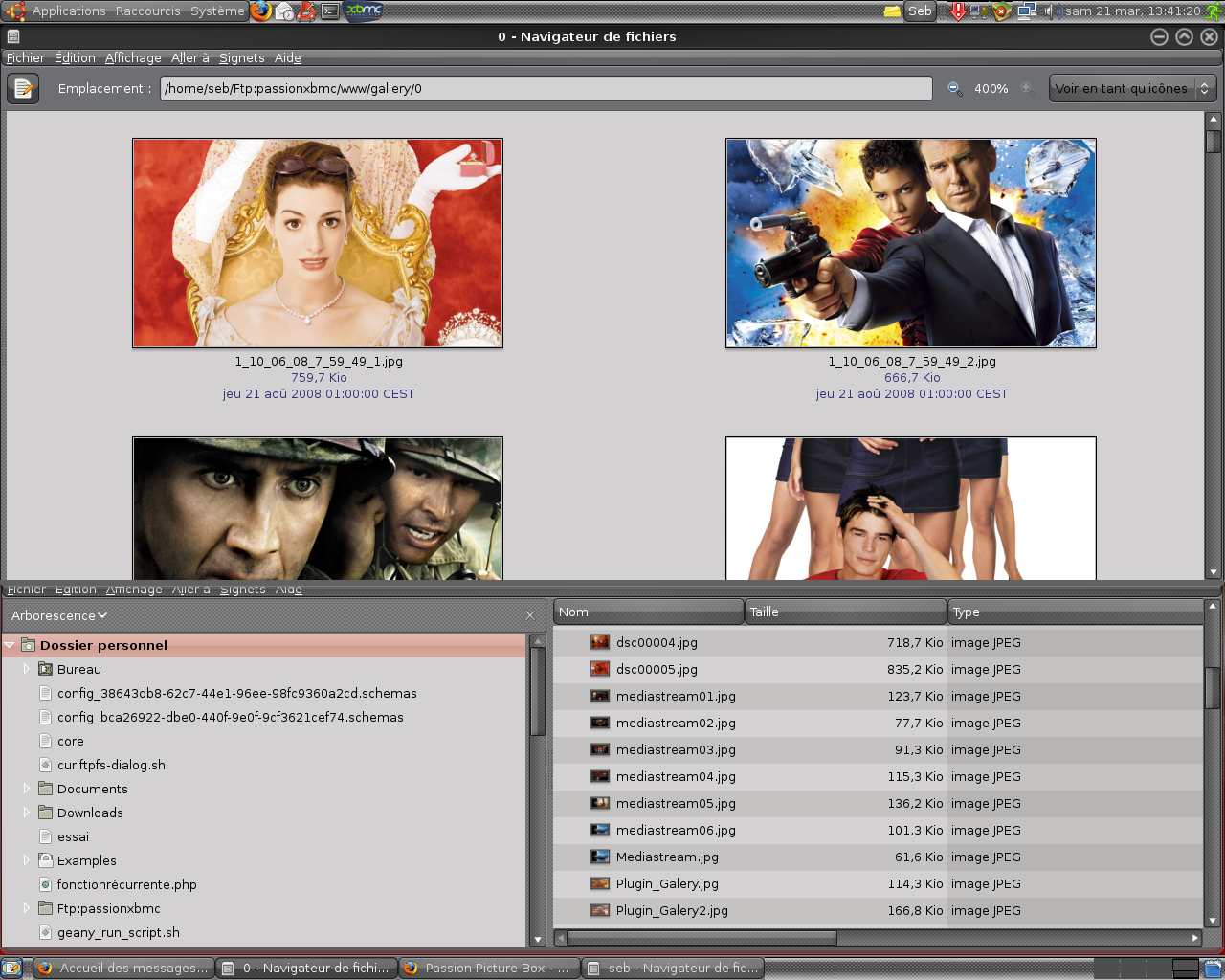
Task: Click the tree pane vertical scrollbar
Action: pyautogui.click(x=538, y=790)
